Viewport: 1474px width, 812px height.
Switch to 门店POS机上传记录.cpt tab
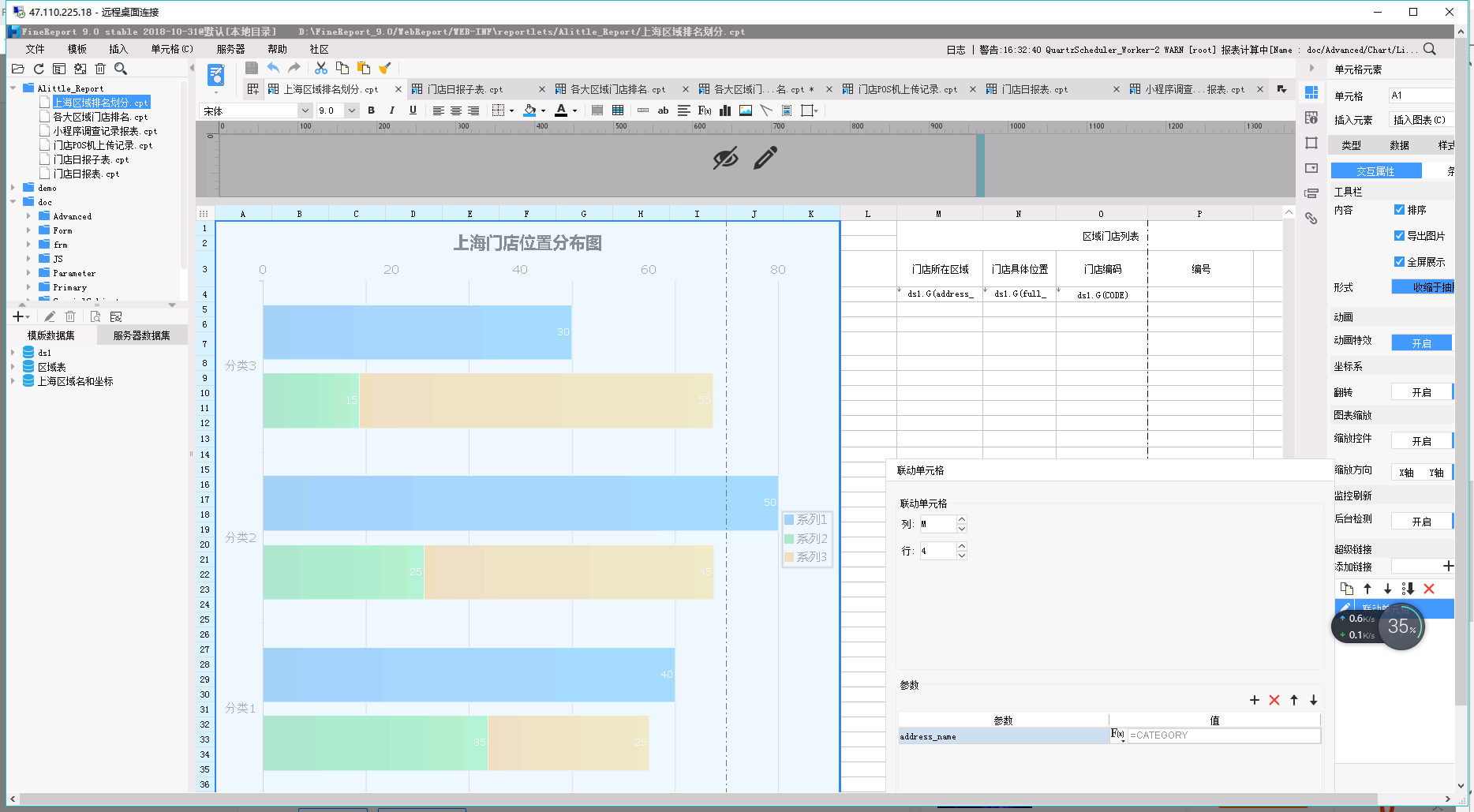coord(907,89)
